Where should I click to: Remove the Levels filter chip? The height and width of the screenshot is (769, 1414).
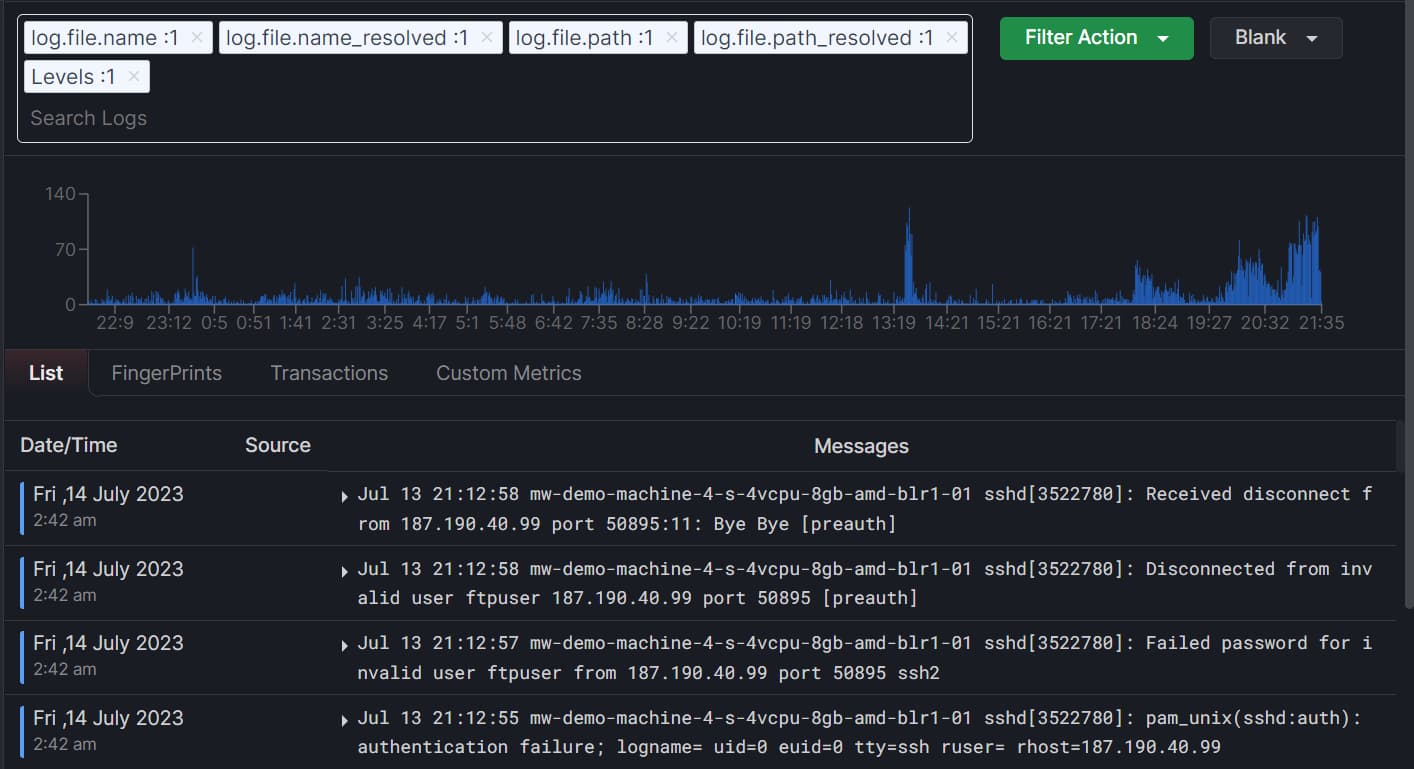(133, 77)
